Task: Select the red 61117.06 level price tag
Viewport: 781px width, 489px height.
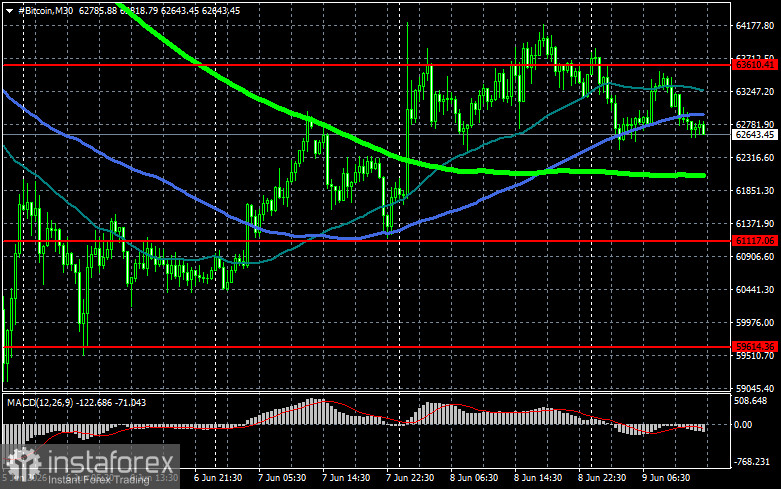Action: pos(755,241)
